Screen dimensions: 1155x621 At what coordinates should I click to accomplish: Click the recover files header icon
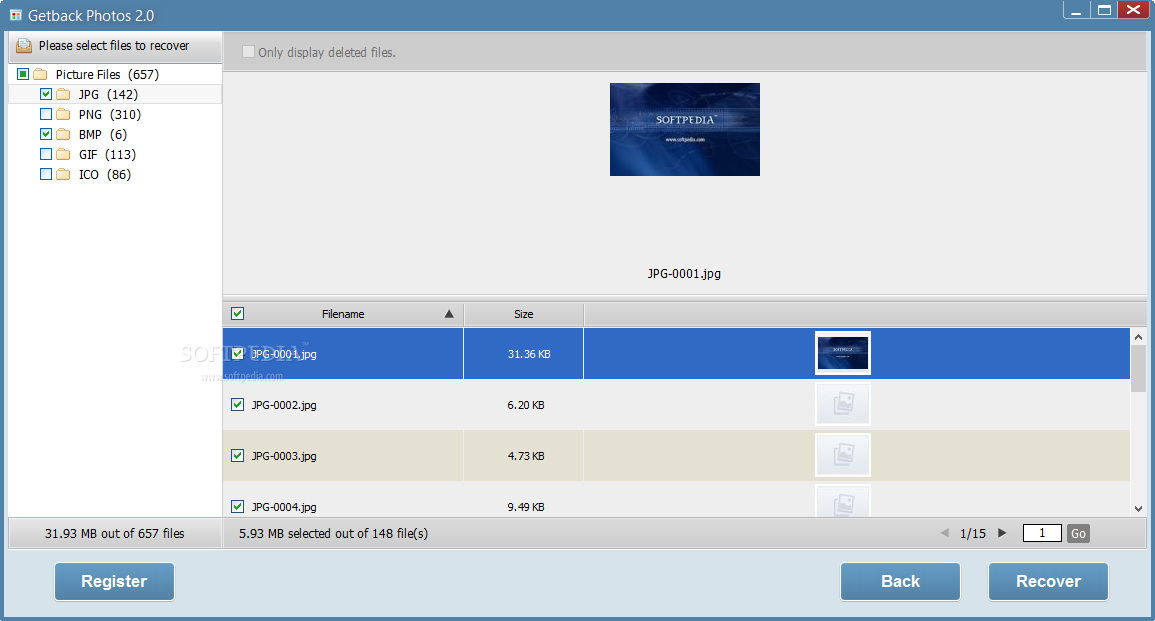click(x=24, y=46)
